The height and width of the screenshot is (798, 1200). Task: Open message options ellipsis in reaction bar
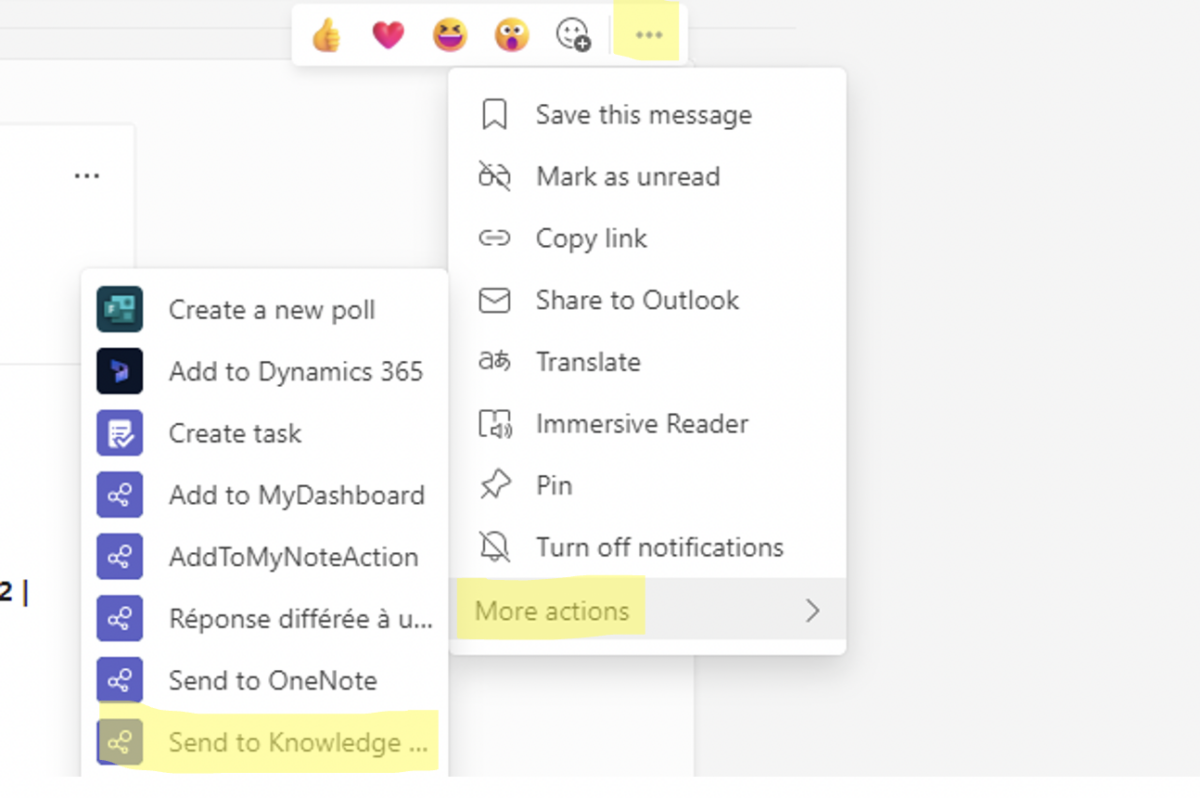pyautogui.click(x=649, y=36)
